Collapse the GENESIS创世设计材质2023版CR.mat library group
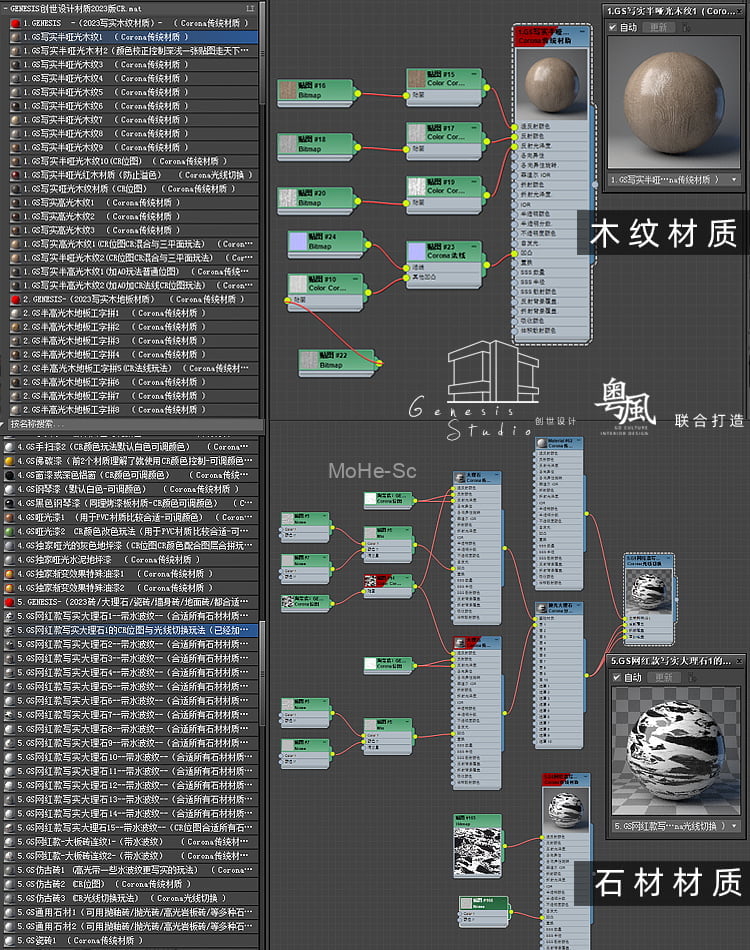The image size is (750, 950). [x=5, y=8]
